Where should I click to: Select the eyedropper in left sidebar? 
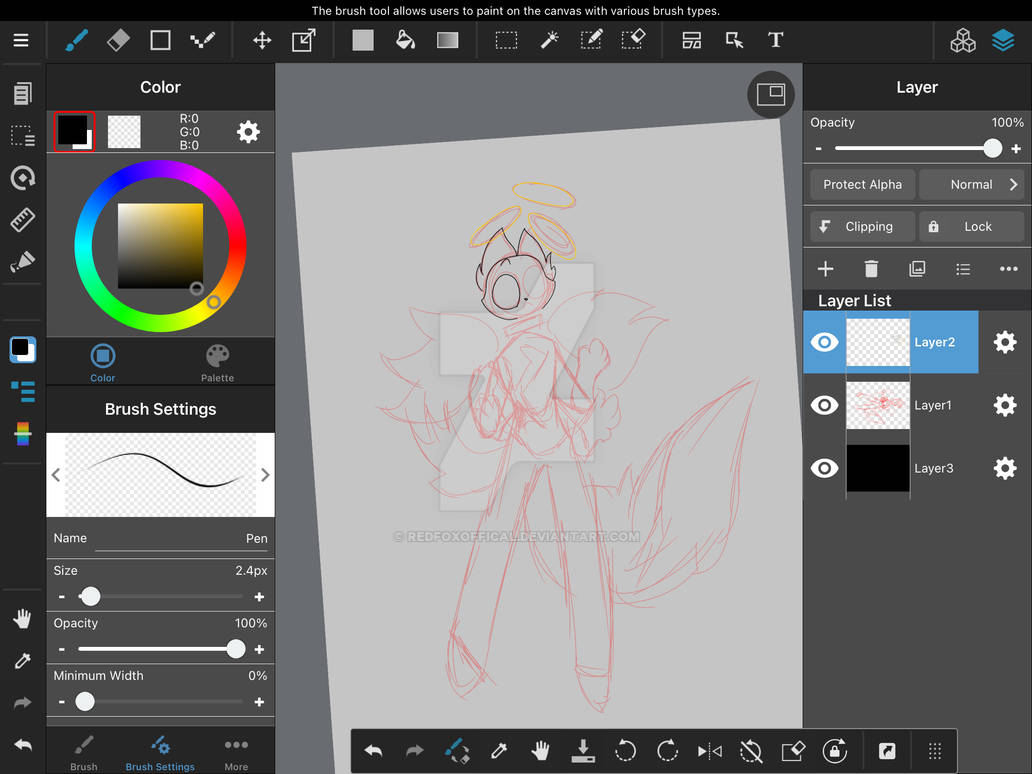(x=22, y=661)
